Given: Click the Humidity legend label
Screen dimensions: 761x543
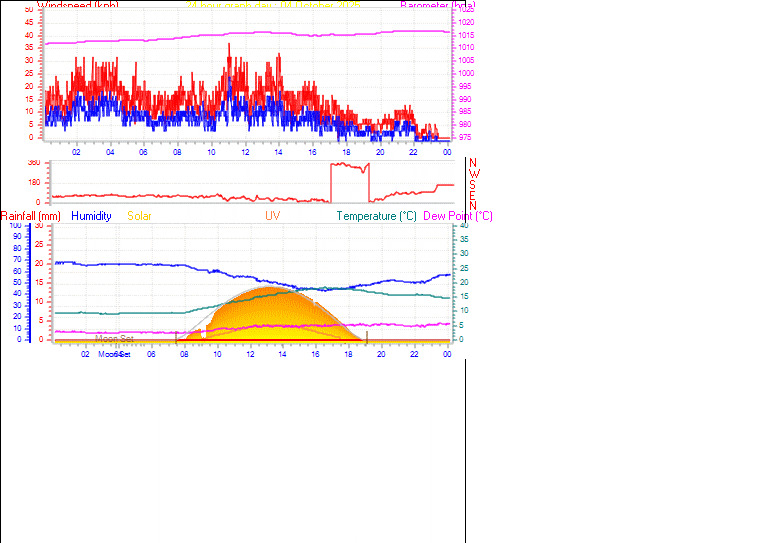Looking at the screenshot, I should coord(91,216).
